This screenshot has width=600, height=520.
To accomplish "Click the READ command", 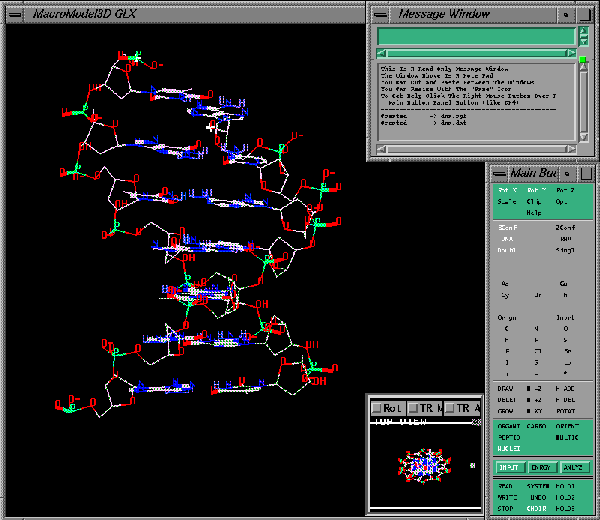I will [505, 486].
